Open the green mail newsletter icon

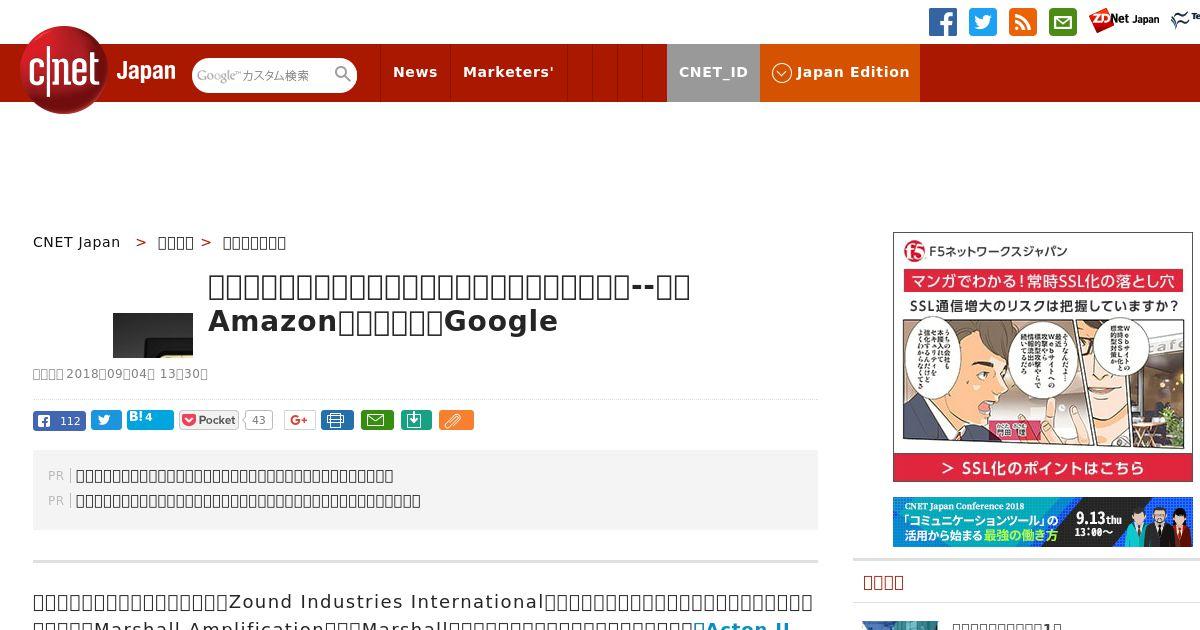(1063, 22)
